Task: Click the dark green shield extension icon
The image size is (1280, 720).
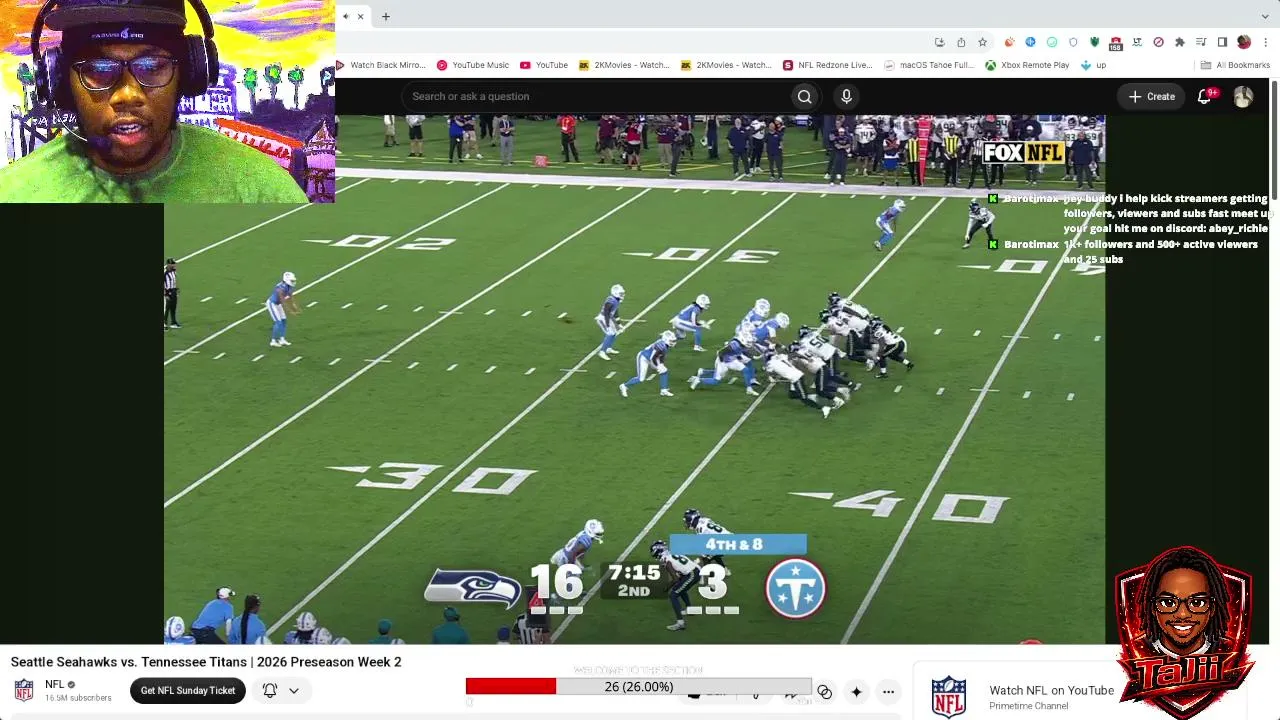Action: click(x=1095, y=42)
